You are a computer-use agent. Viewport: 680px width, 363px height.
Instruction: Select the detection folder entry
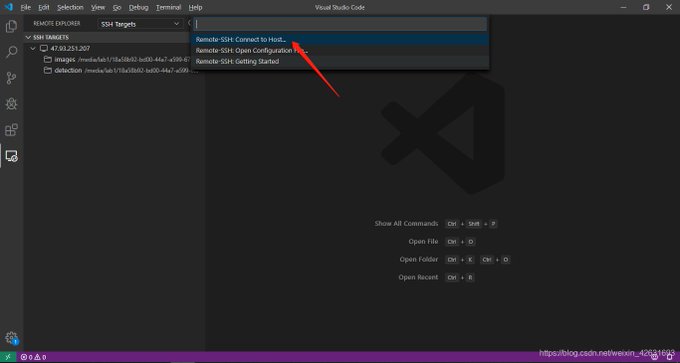(x=113, y=70)
